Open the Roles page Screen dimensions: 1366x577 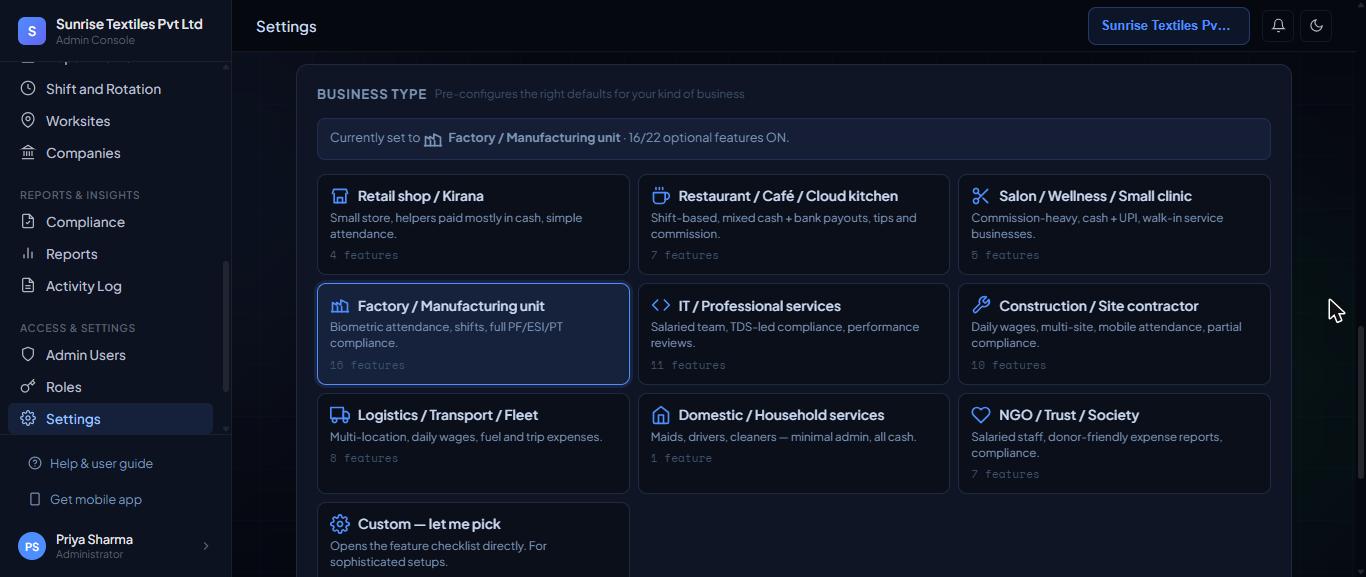[x=110, y=387]
